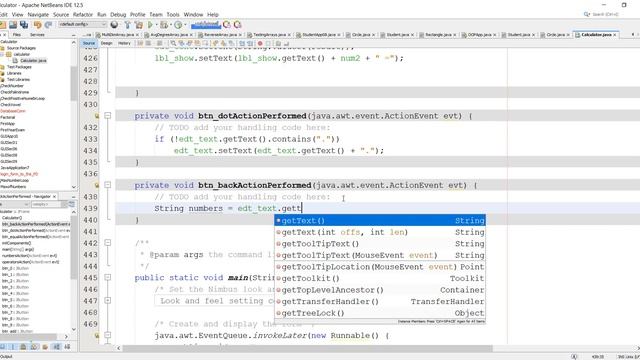Open the default config dropdown
The width and height of the screenshot is (640, 360).
coord(82,24)
